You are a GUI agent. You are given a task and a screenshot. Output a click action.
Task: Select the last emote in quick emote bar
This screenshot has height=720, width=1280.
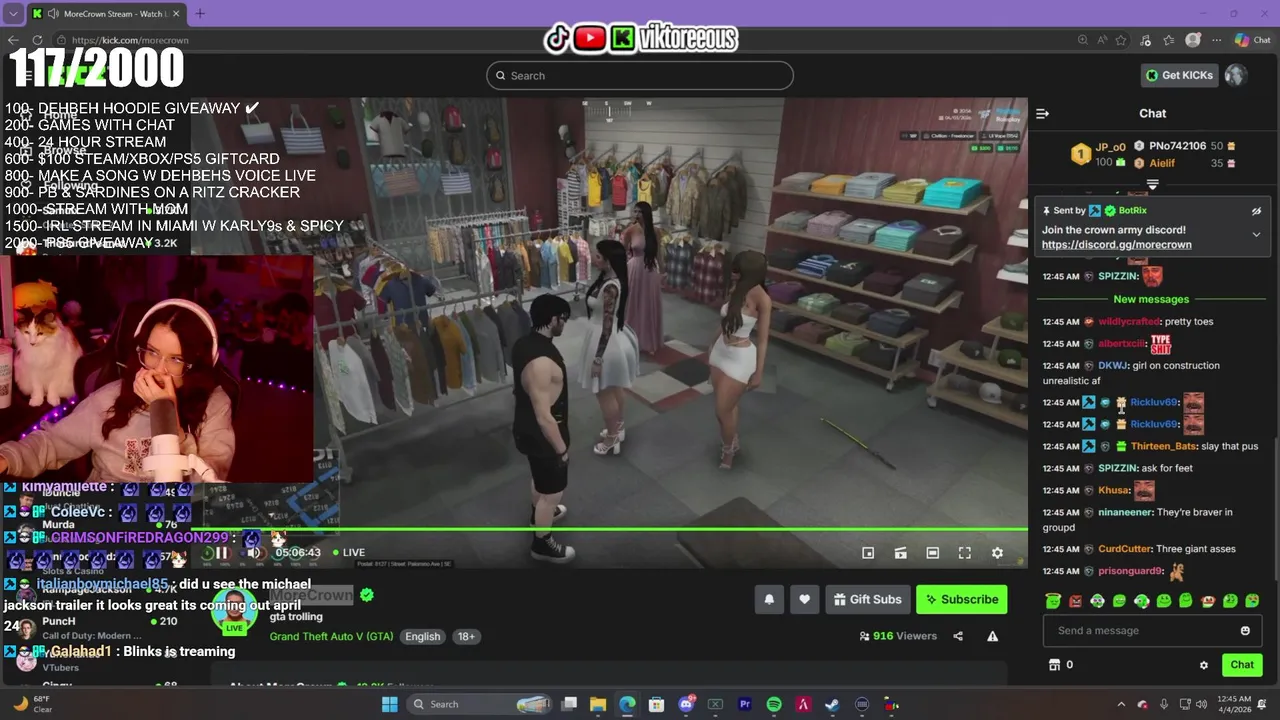(x=1252, y=601)
